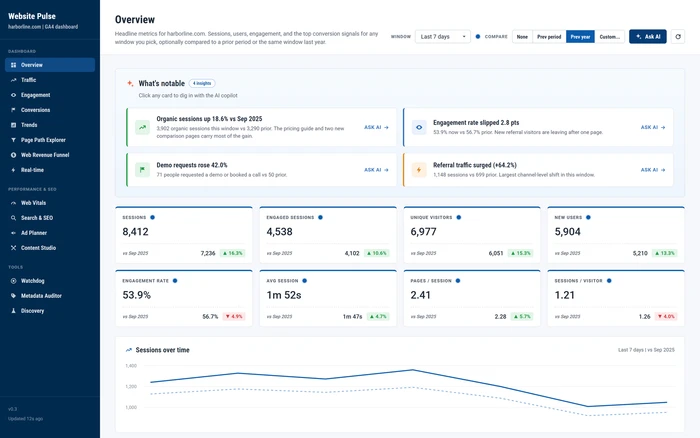Image resolution: width=700 pixels, height=438 pixels.
Task: Click the Metadata Auditor tag icon
Action: click(13, 296)
